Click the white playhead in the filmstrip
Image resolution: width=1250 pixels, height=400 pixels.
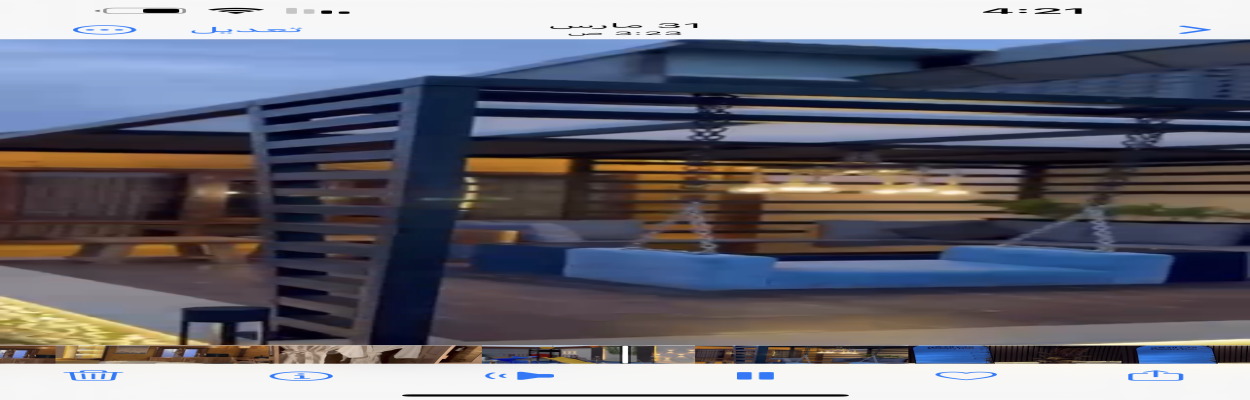point(625,354)
